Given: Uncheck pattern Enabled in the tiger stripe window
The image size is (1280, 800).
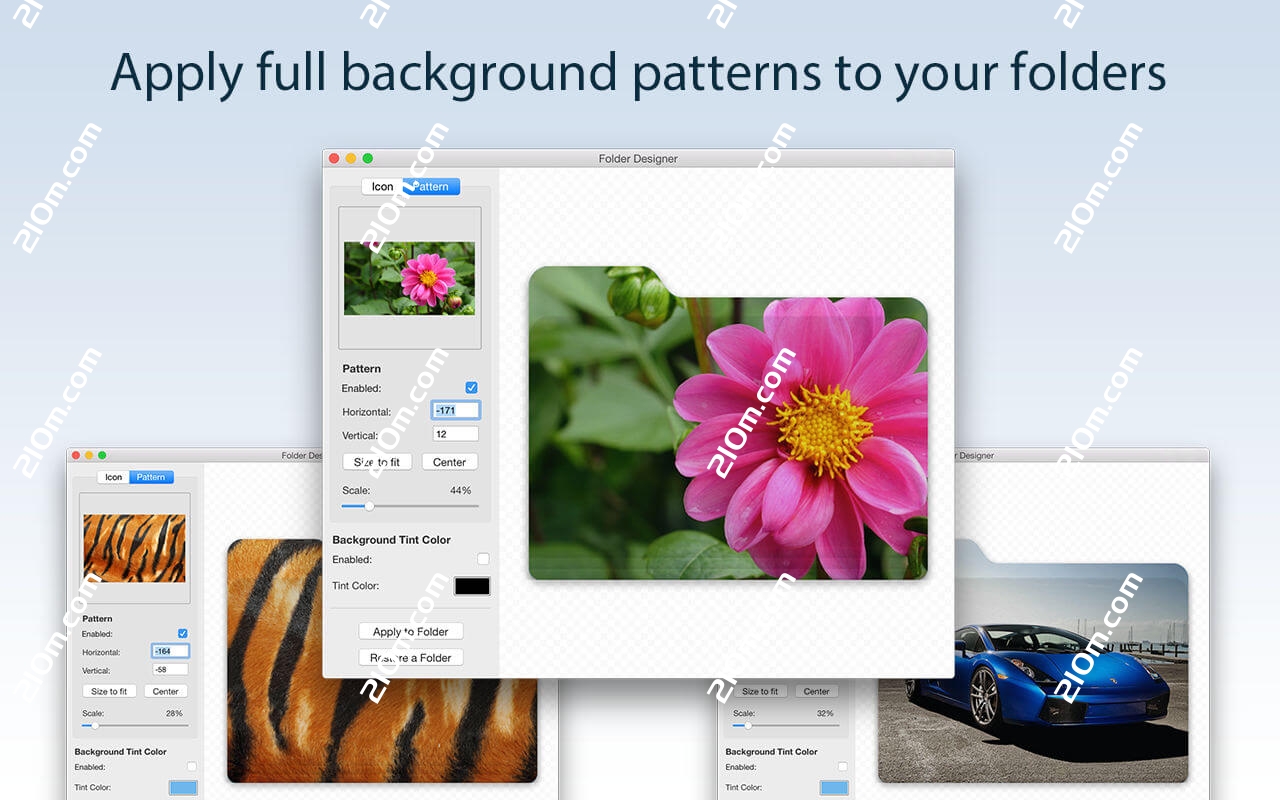Looking at the screenshot, I should [x=182, y=633].
